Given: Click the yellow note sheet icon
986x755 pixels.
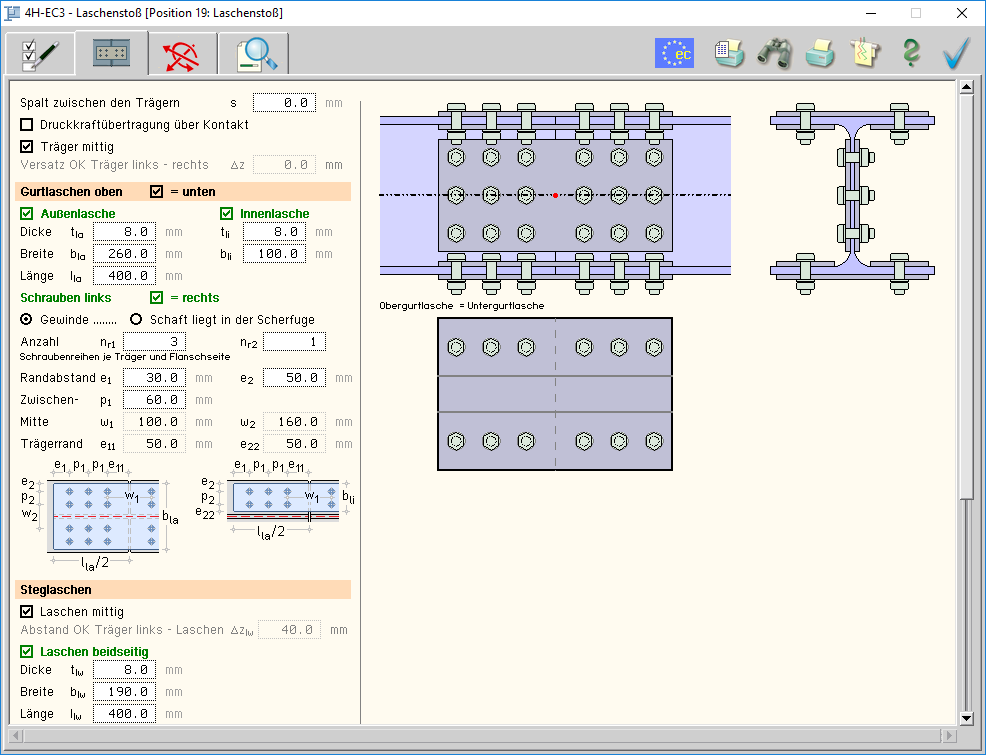Looking at the screenshot, I should point(865,53).
